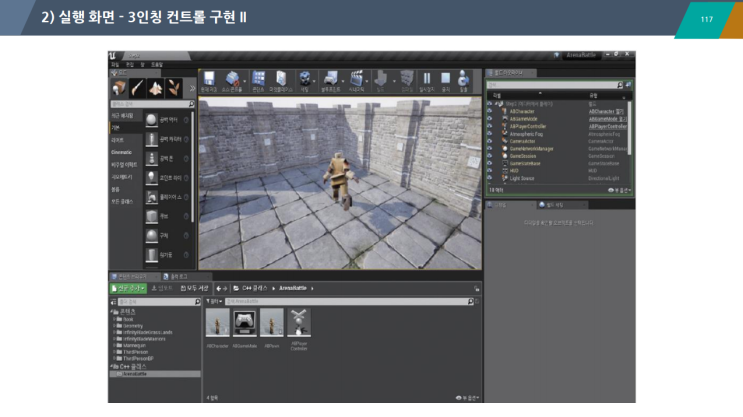Open Source Control from the toolbar
This screenshot has height=417, width=743.
click(x=232, y=79)
